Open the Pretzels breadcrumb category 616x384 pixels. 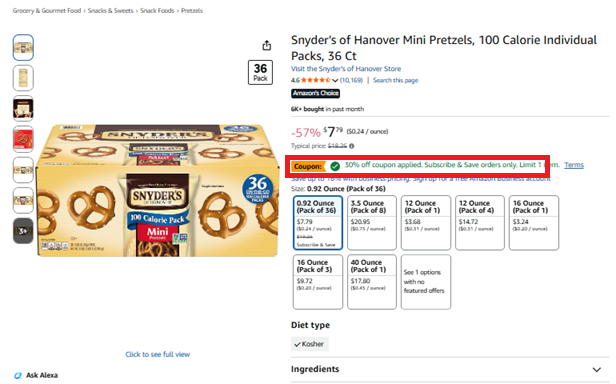coord(192,11)
